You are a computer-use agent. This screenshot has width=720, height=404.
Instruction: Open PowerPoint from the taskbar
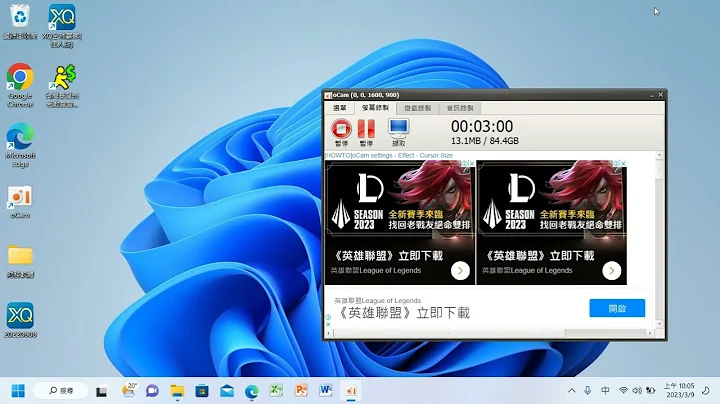pos(301,391)
